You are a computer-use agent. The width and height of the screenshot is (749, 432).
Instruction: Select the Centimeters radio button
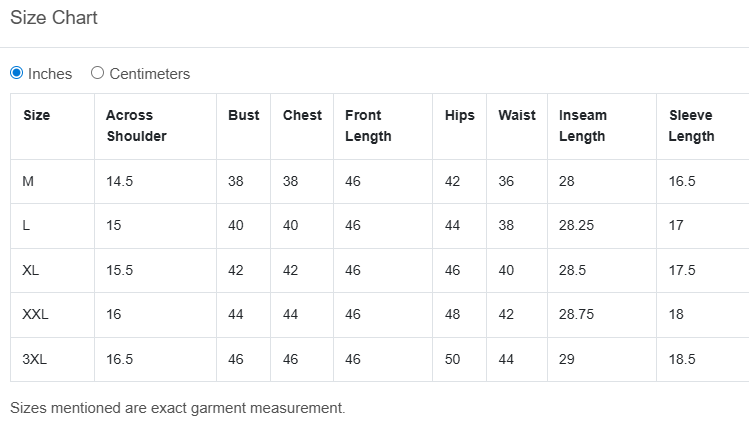pos(97,73)
